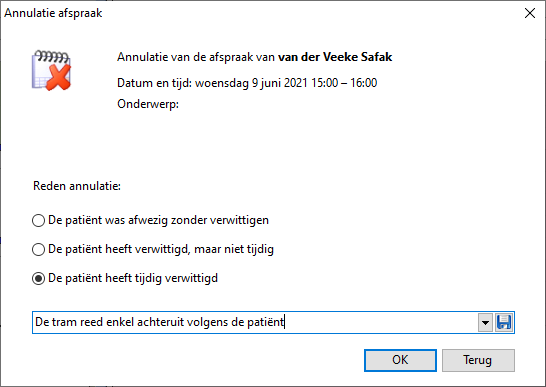The height and width of the screenshot is (387, 546).
Task: Click label text 'De patiënt heeft verwittigd, maar niet tijdig'
Action: [x=161, y=249]
